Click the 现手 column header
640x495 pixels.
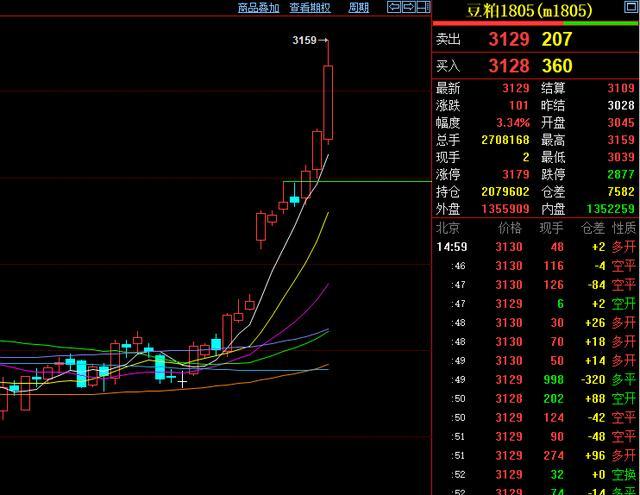pyautogui.click(x=551, y=228)
